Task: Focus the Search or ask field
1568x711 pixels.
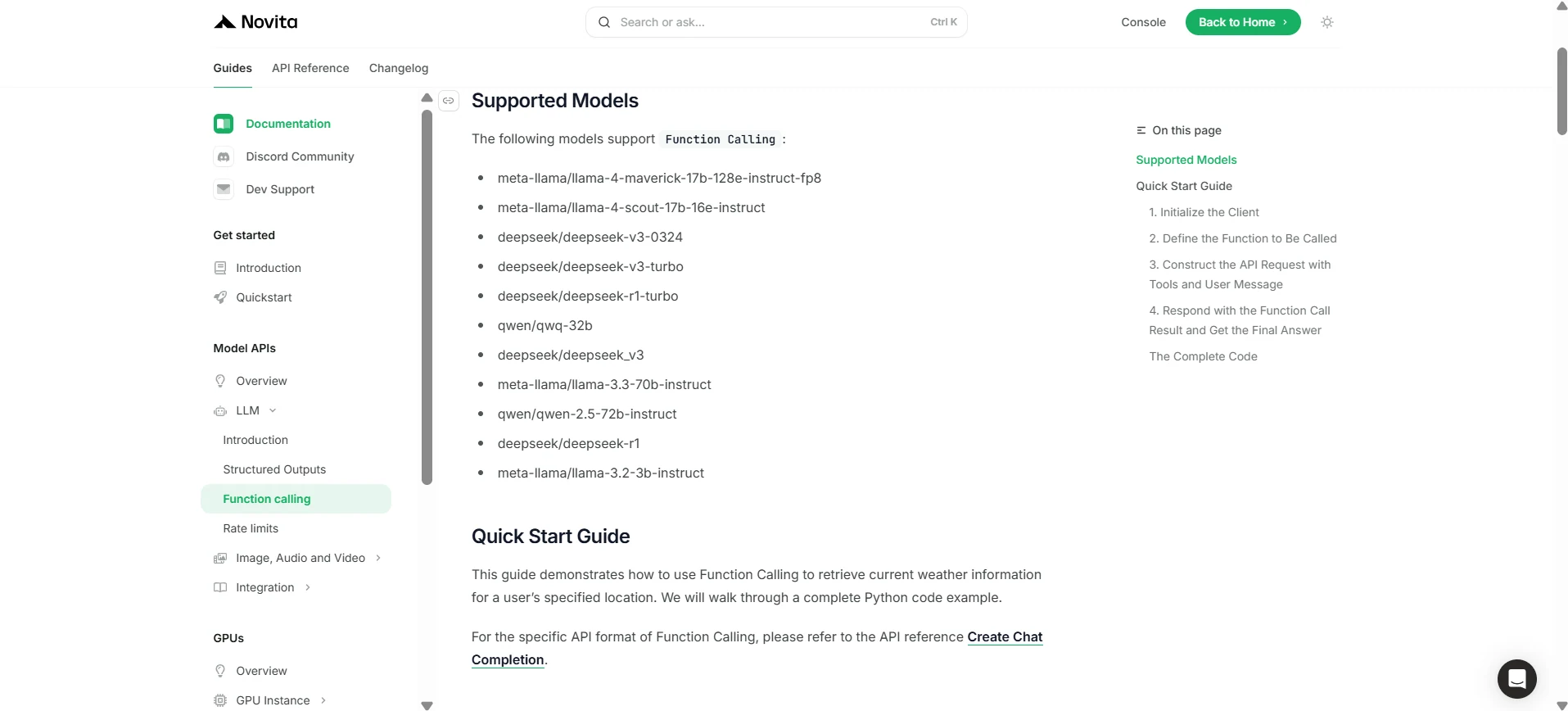Action: pos(776,22)
